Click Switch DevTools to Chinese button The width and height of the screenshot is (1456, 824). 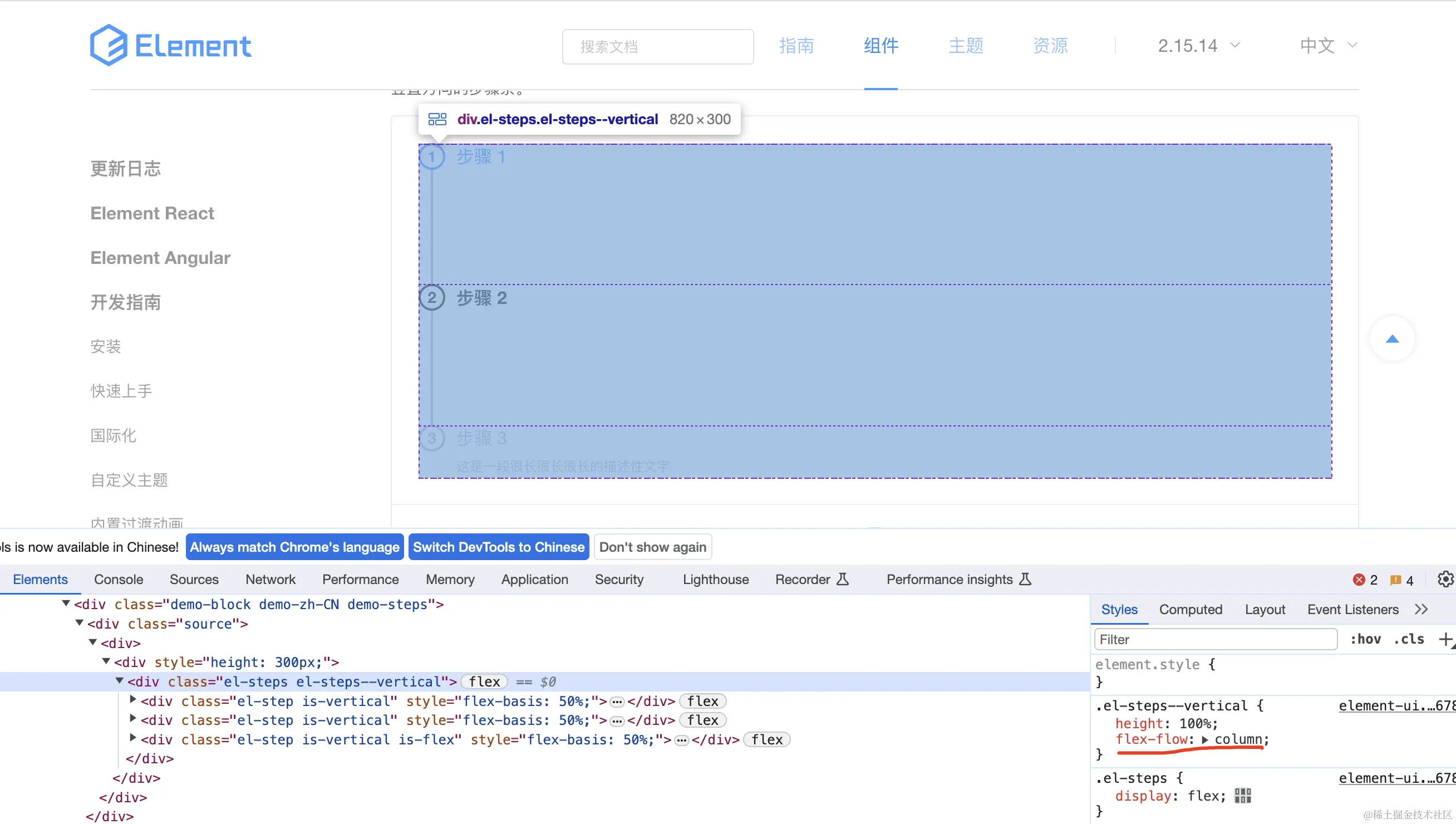point(498,547)
